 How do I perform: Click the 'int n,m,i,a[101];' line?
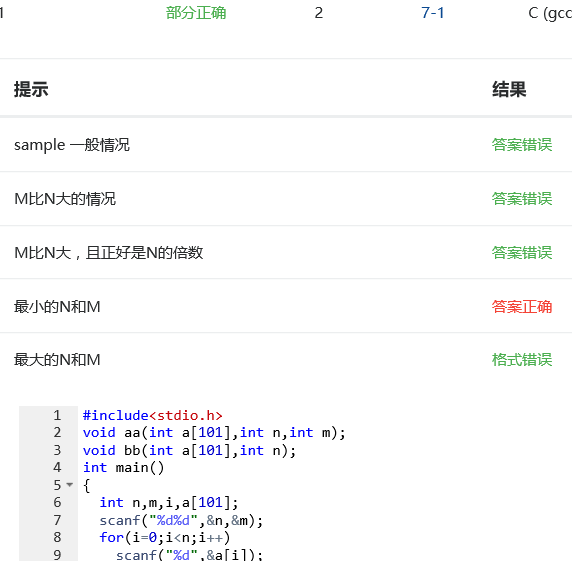169,503
